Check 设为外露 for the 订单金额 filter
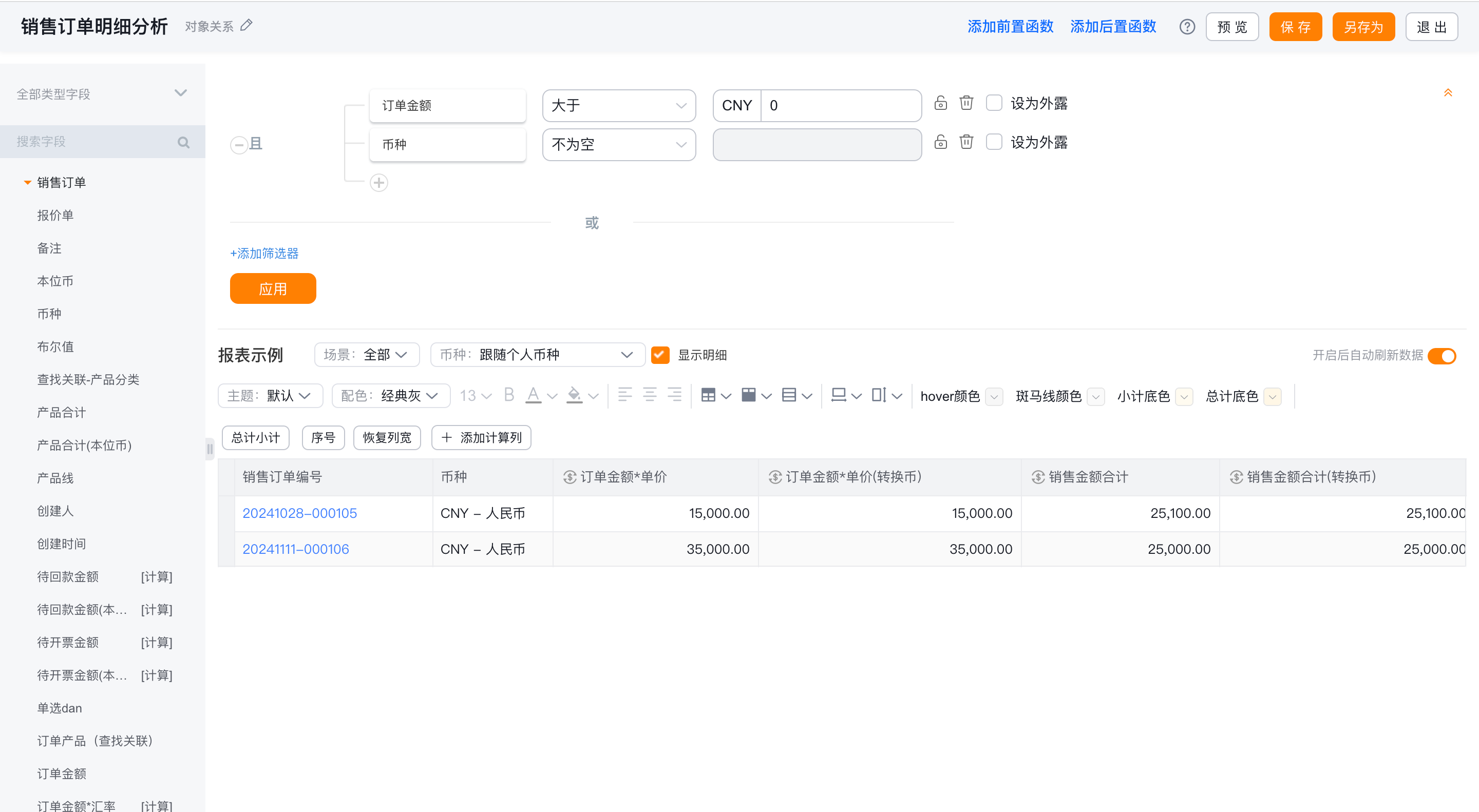Screen dimensions: 1479x812 (x=994, y=103)
